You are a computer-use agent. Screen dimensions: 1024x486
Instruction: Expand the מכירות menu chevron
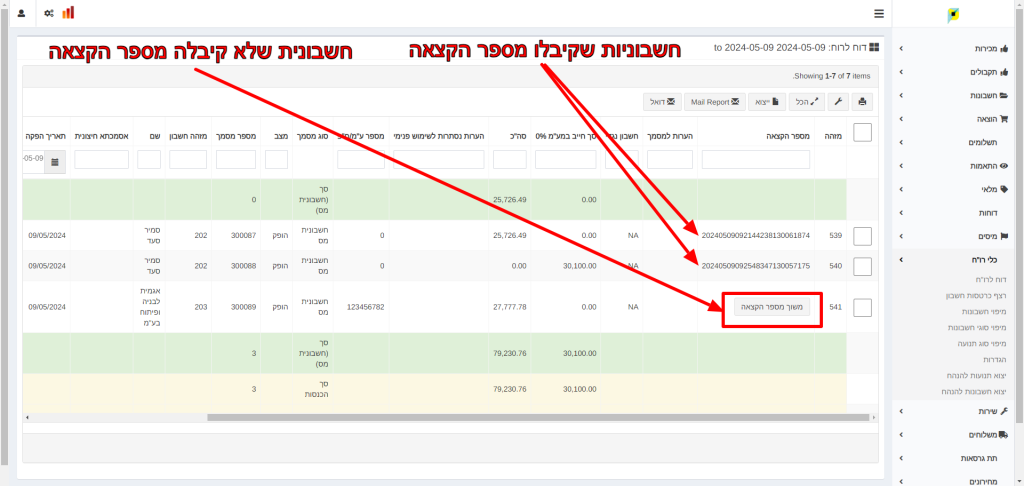pos(902,48)
